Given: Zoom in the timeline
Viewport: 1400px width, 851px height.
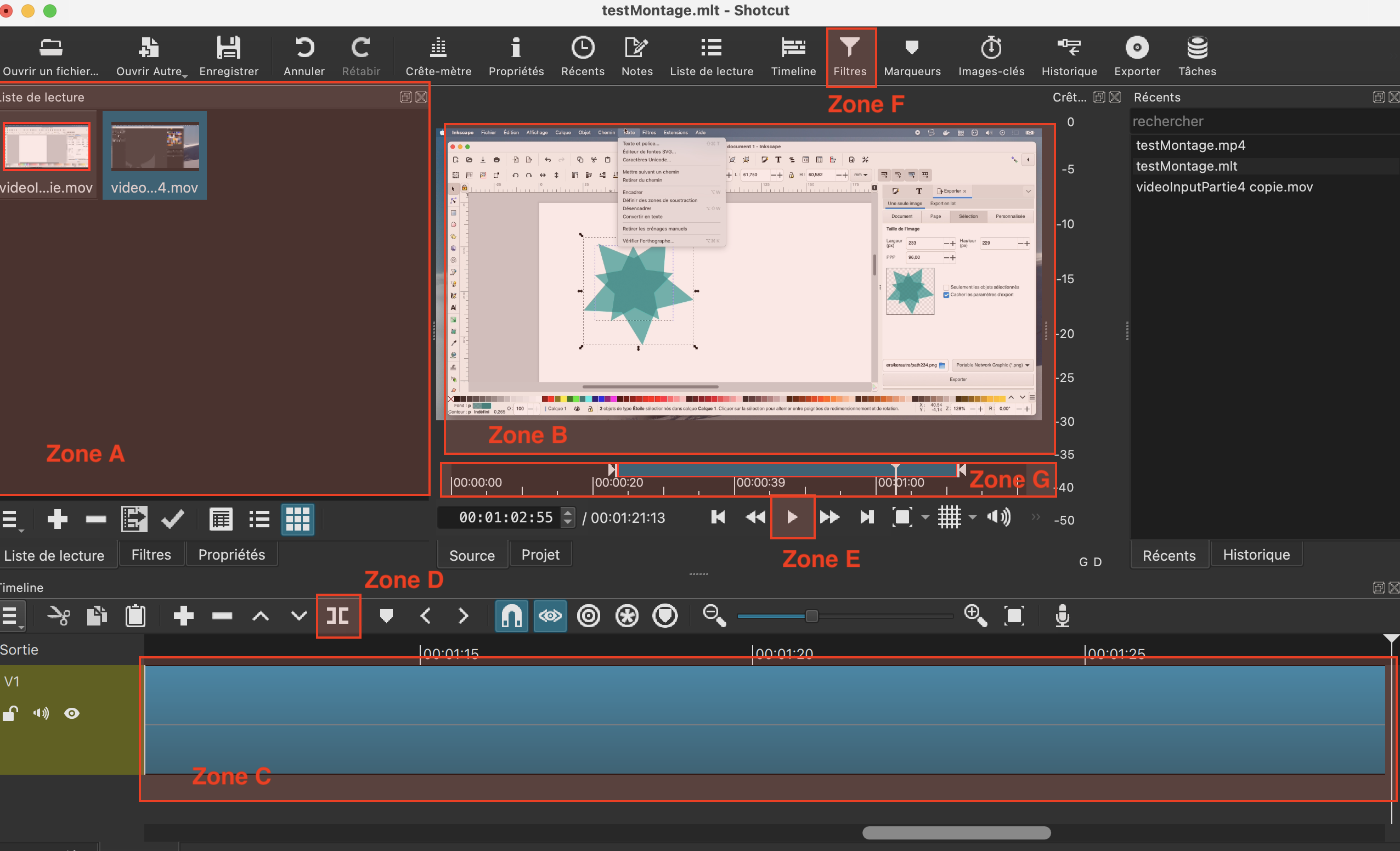Looking at the screenshot, I should (x=975, y=616).
